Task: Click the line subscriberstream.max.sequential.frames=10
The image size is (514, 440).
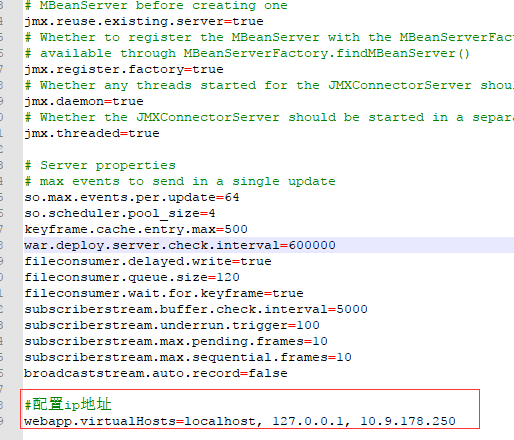Action: click(x=188, y=357)
